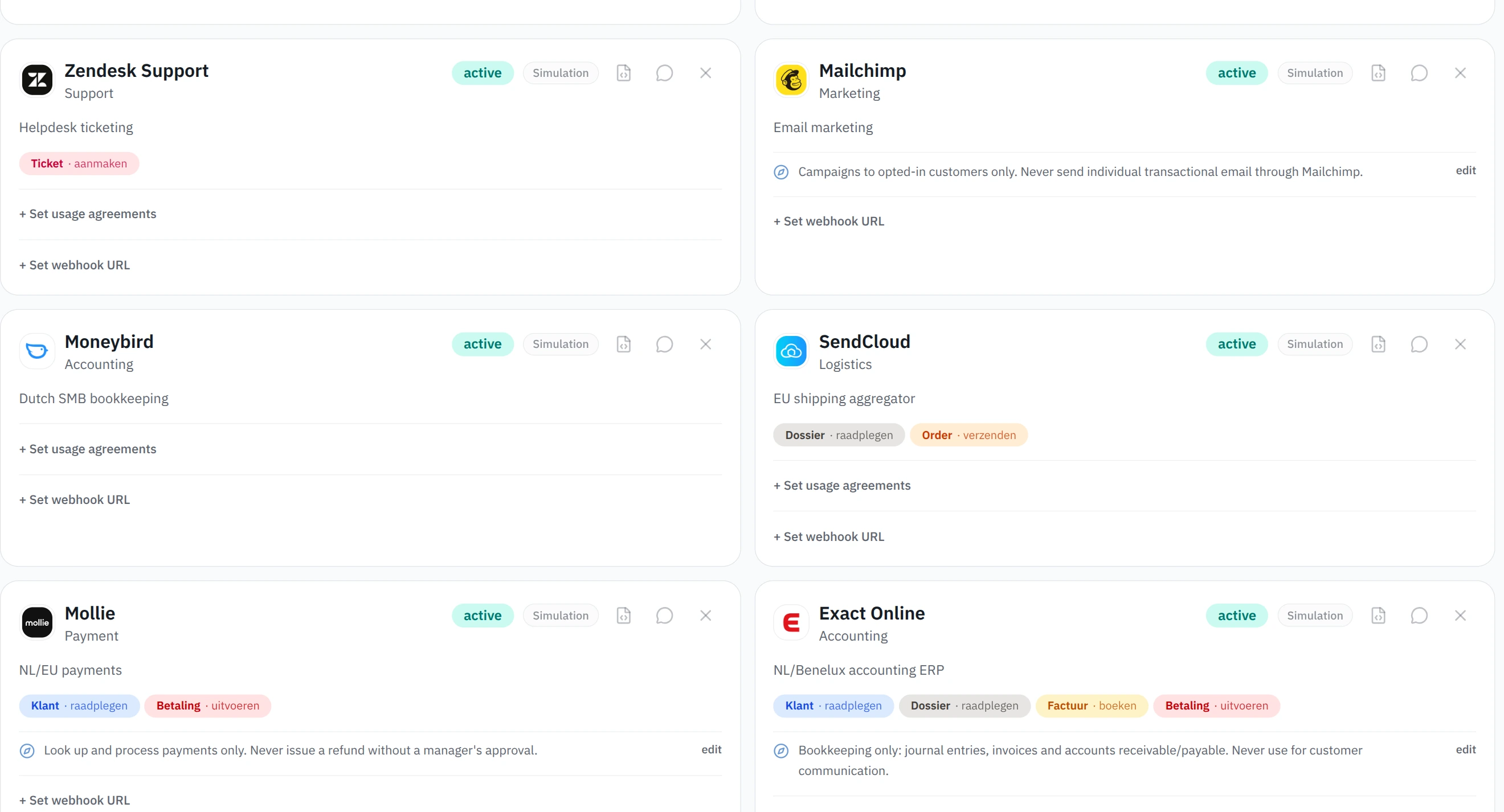Image resolution: width=1504 pixels, height=812 pixels.
Task: Toggle Simulation mode for Mailchimp
Action: click(x=1315, y=73)
